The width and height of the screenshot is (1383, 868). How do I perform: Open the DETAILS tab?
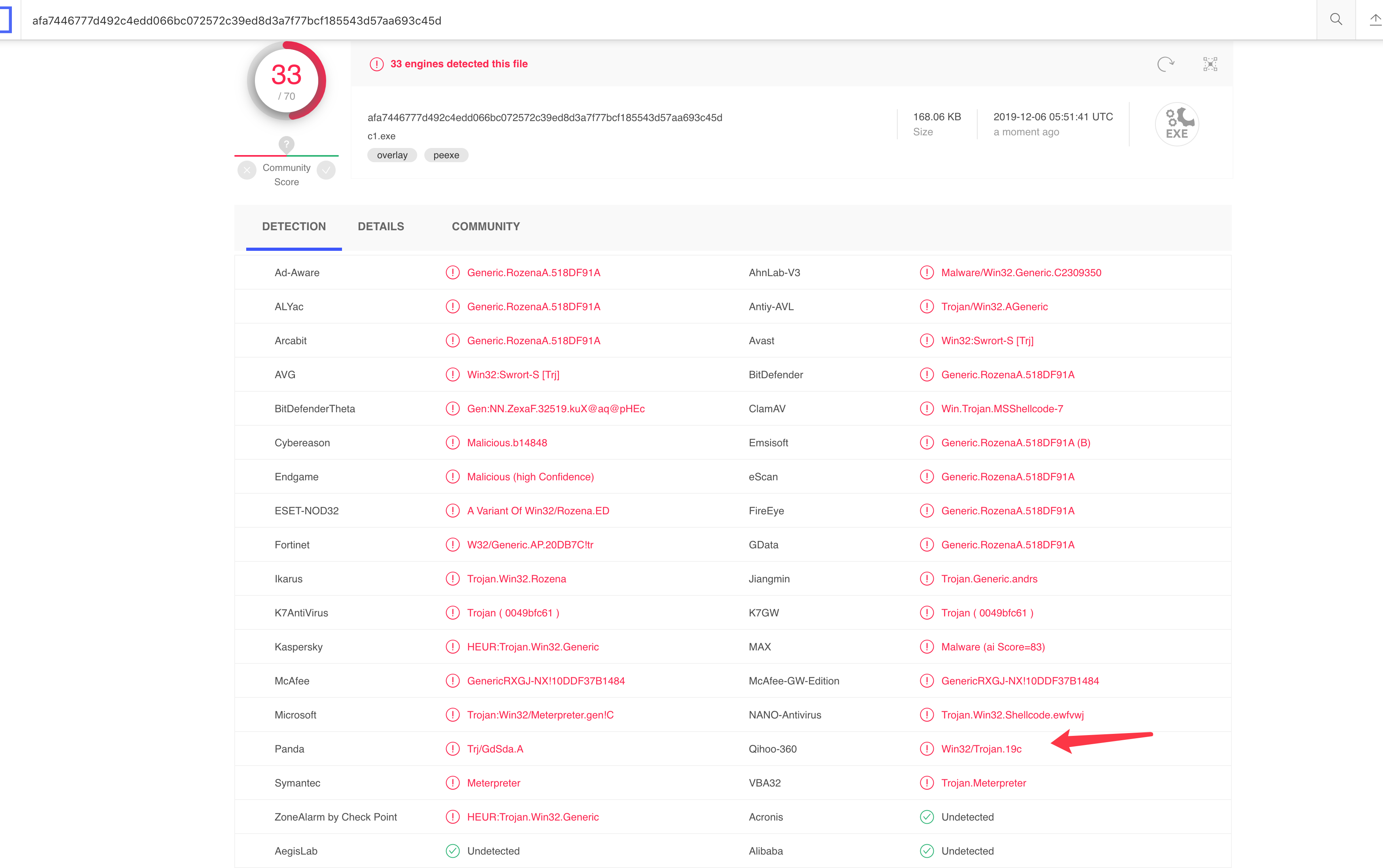[x=381, y=227]
